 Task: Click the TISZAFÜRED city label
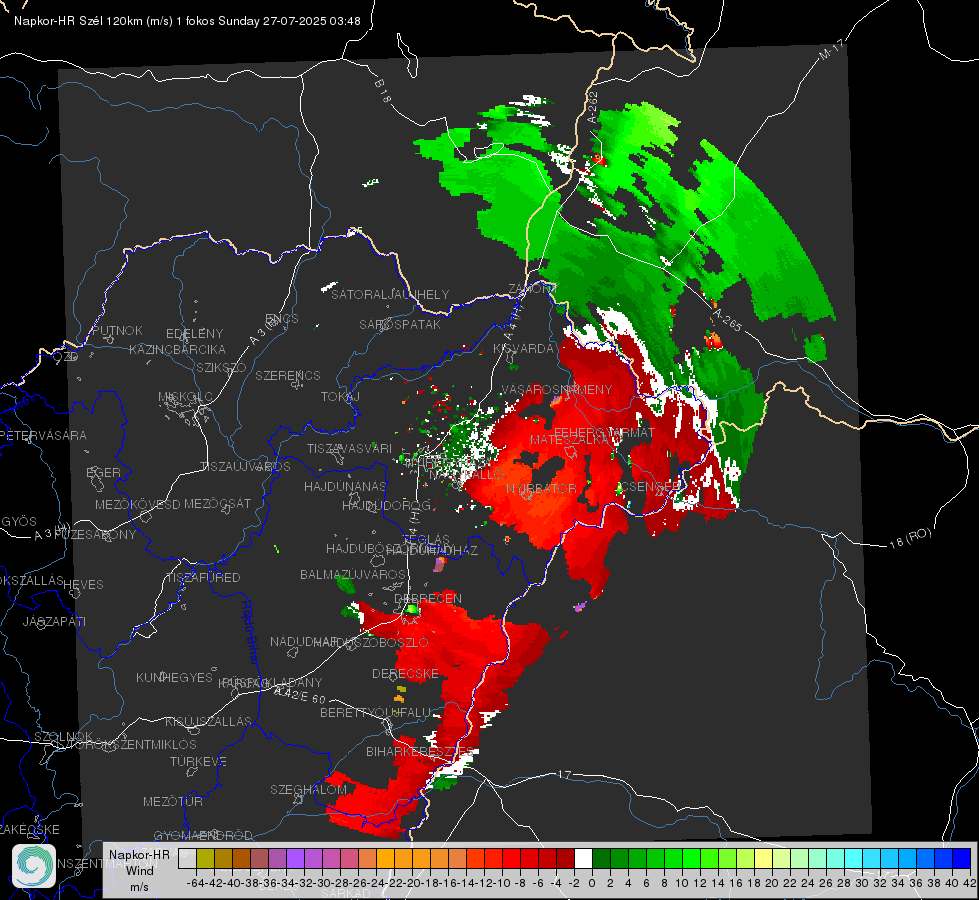pos(203,577)
